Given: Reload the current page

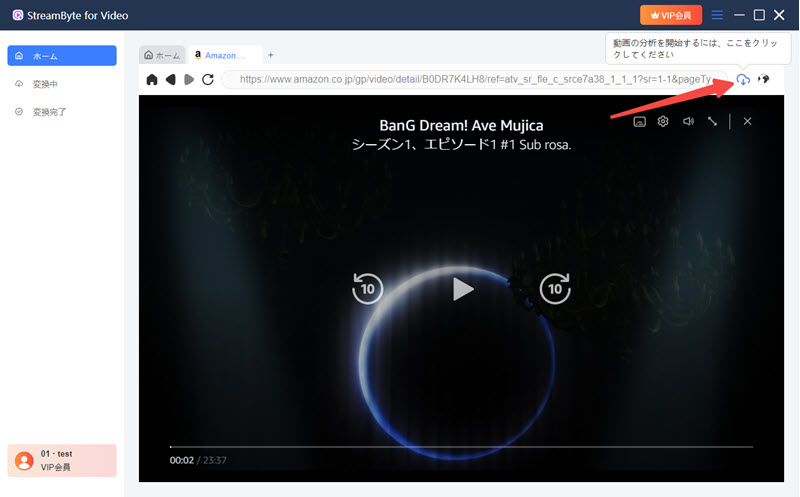Looking at the screenshot, I should tap(208, 80).
